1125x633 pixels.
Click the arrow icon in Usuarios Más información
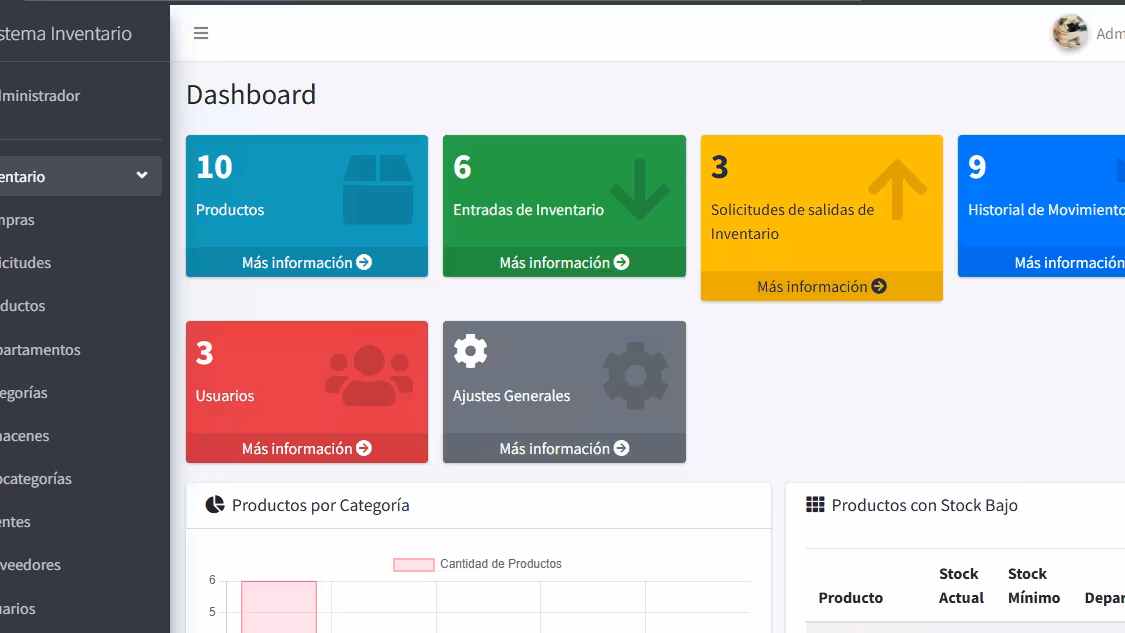(364, 449)
